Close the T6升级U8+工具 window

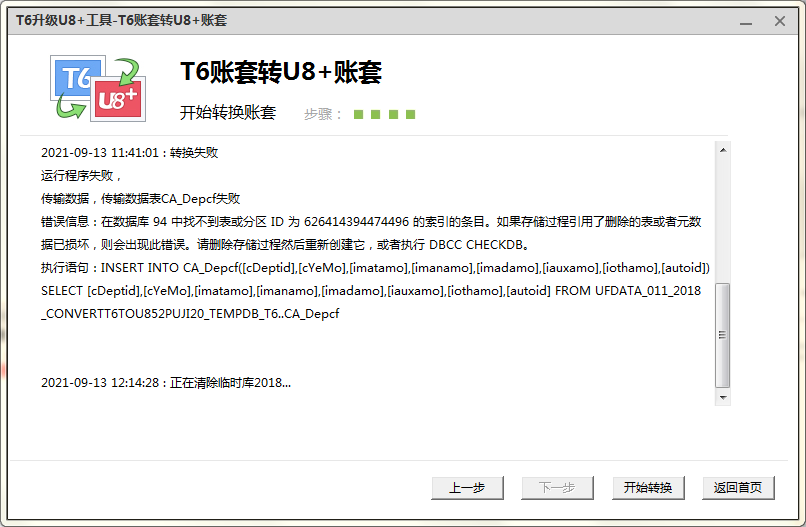780,21
